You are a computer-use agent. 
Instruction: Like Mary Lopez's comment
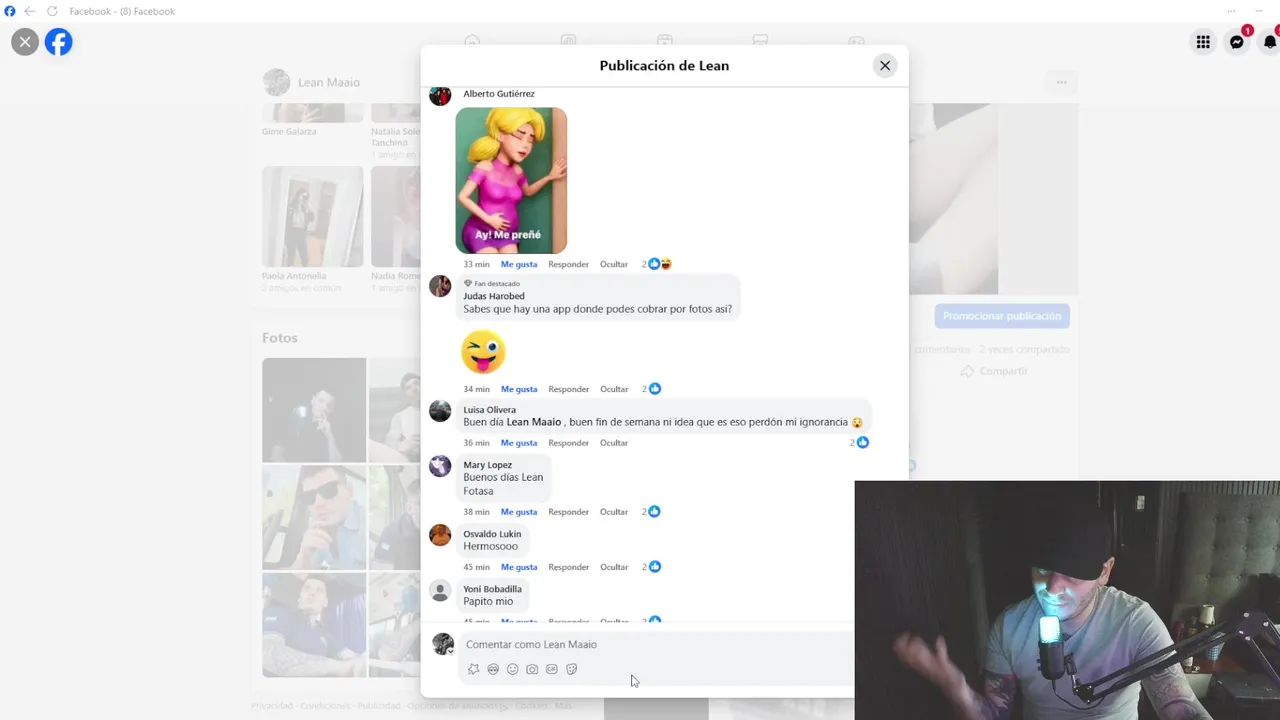[519, 512]
